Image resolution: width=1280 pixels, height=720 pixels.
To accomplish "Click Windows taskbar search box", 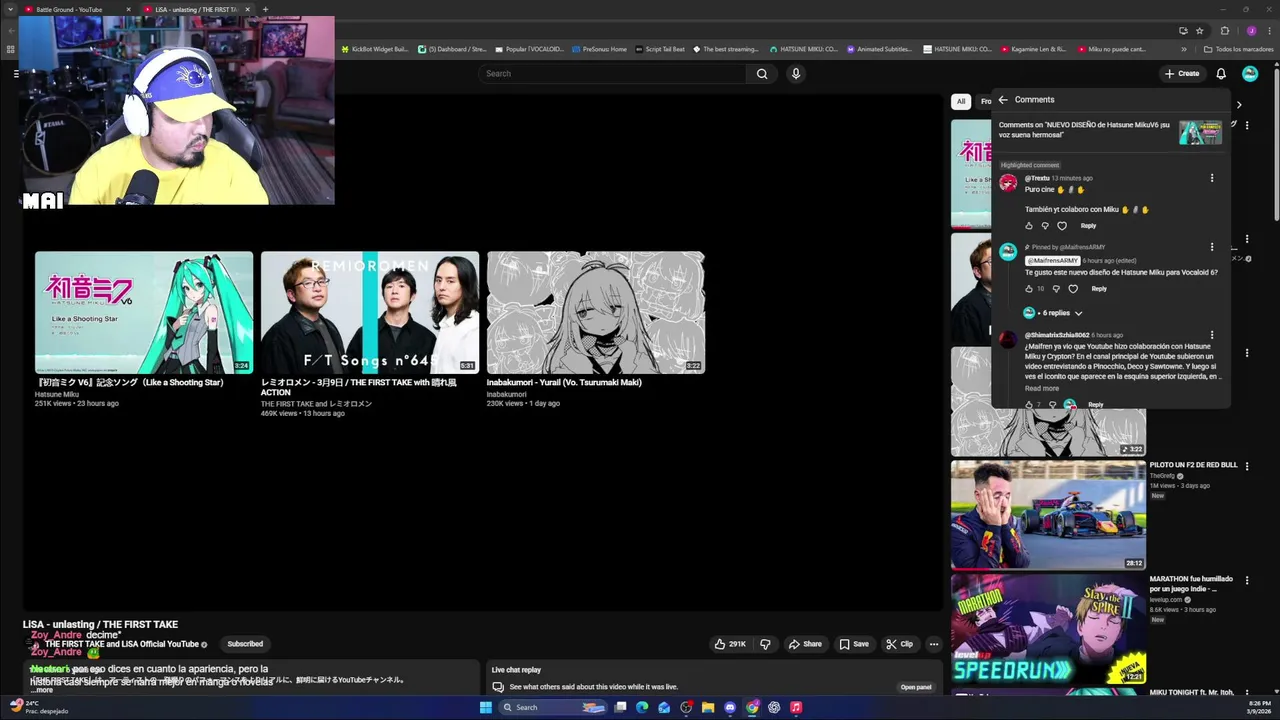I will [553, 707].
